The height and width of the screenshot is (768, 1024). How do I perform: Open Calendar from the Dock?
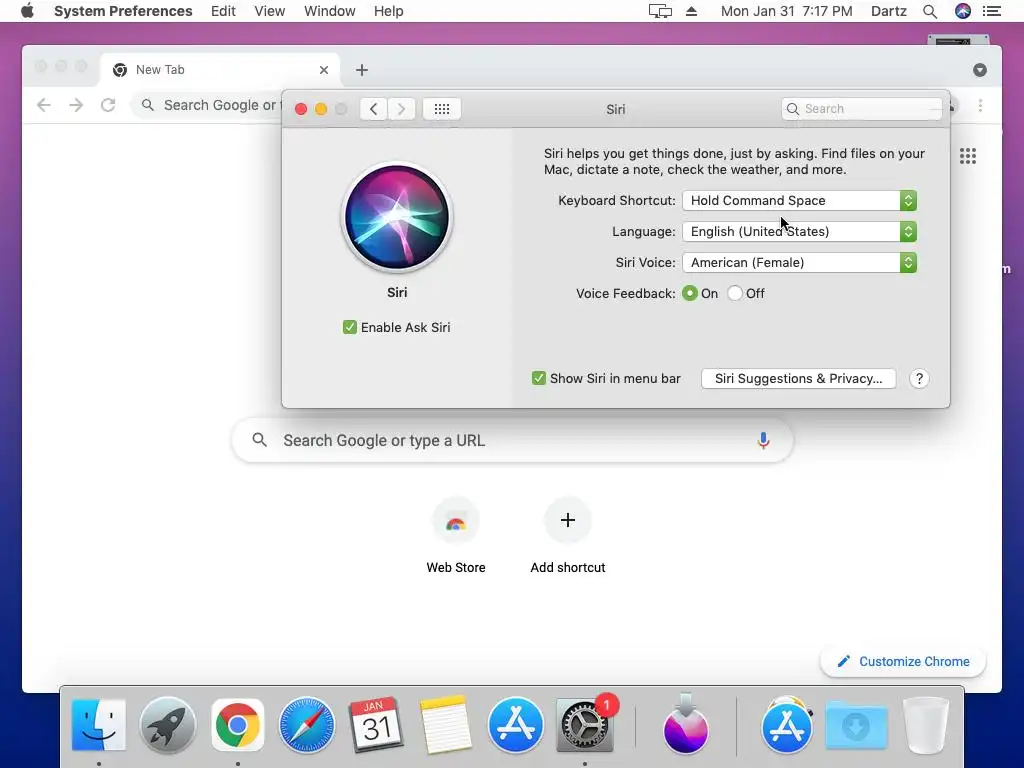[x=376, y=725]
